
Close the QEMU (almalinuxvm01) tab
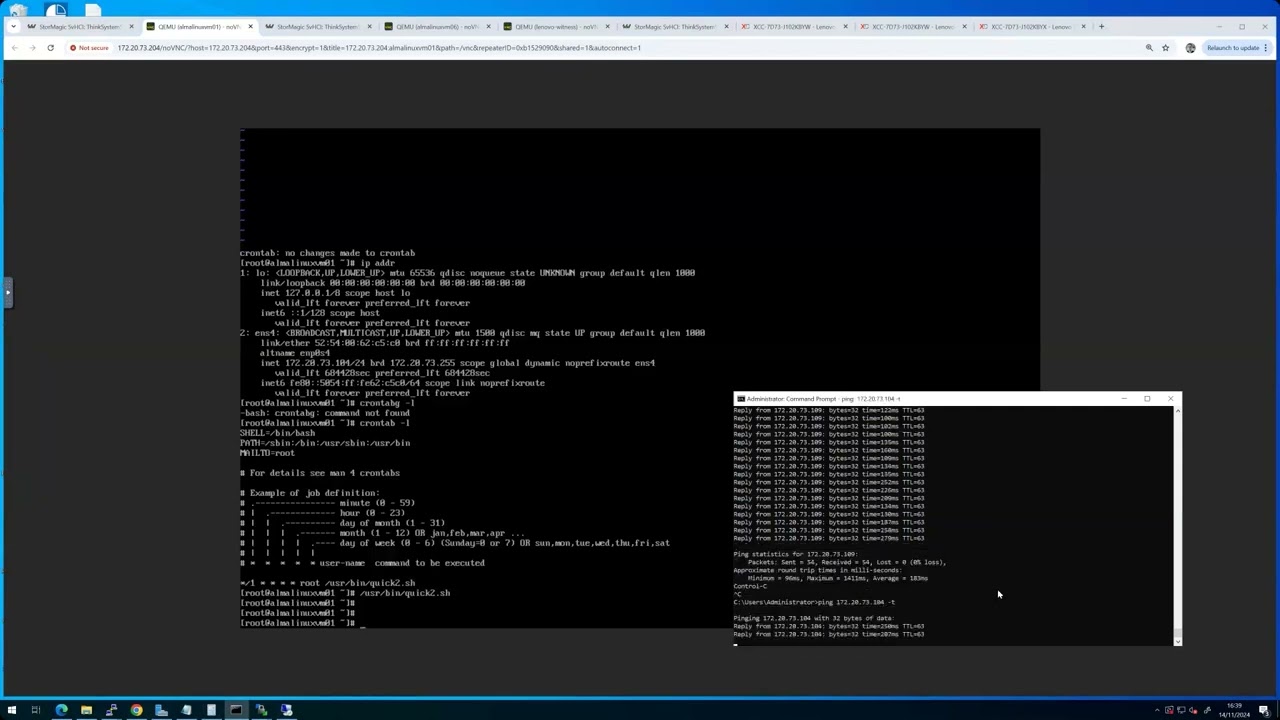[x=250, y=27]
